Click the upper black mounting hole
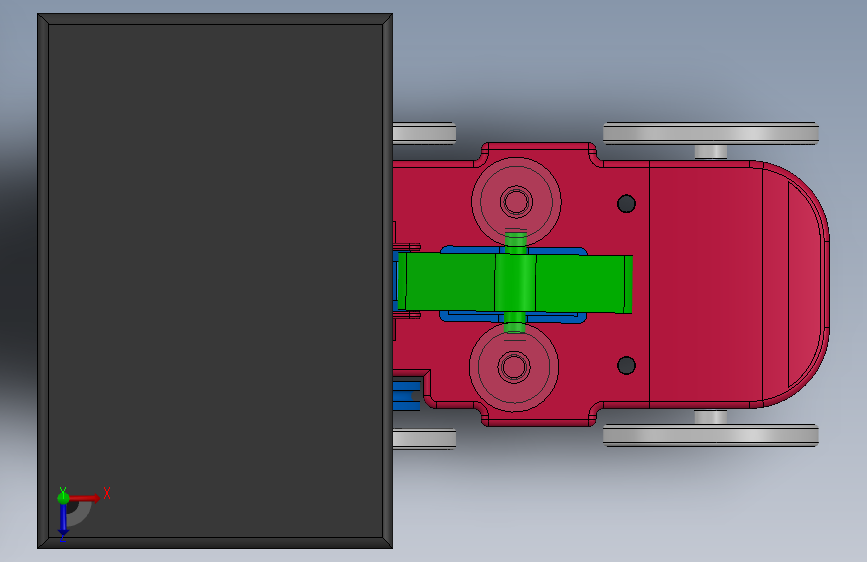The width and height of the screenshot is (867, 562). click(626, 204)
